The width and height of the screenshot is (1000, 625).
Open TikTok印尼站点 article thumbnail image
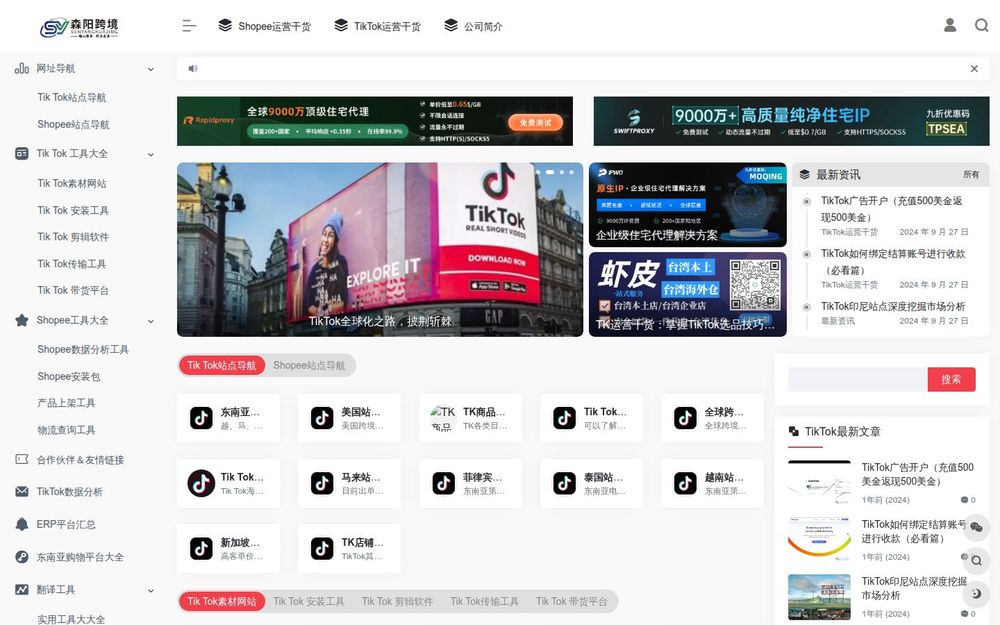819,597
